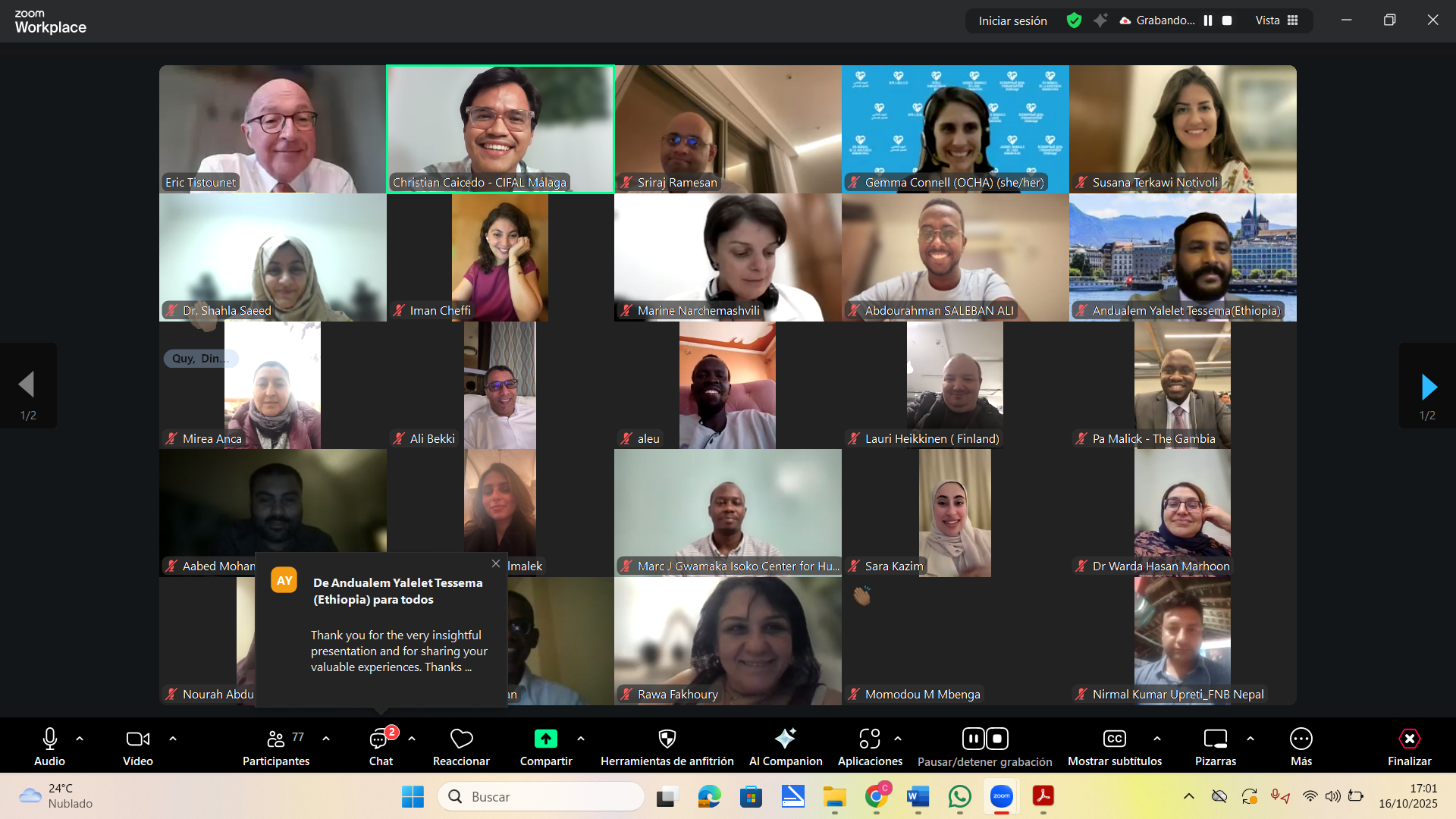This screenshot has width=1456, height=819.
Task: Open WhatsApp from the Windows taskbar
Action: coord(959,796)
